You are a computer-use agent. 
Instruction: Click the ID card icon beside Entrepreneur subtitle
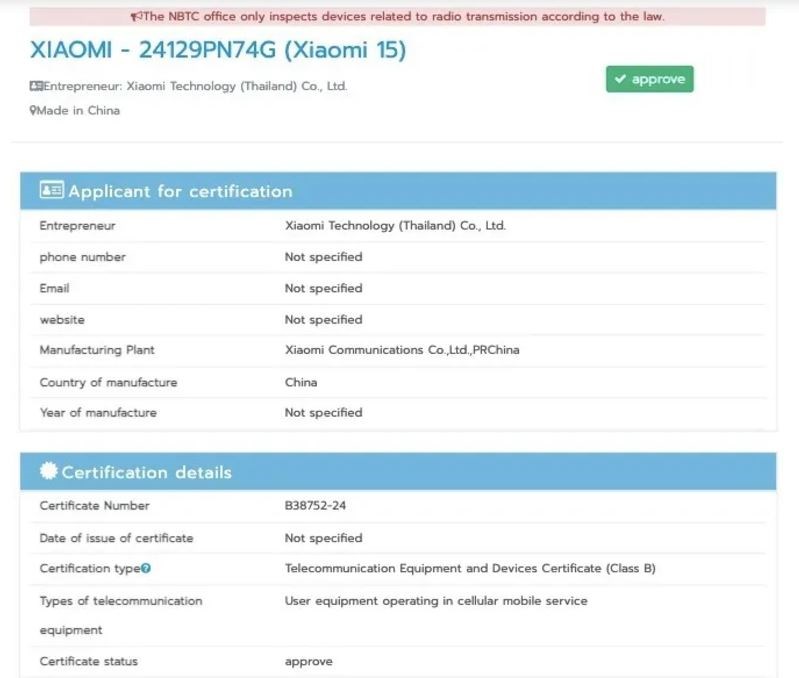pyautogui.click(x=36, y=86)
